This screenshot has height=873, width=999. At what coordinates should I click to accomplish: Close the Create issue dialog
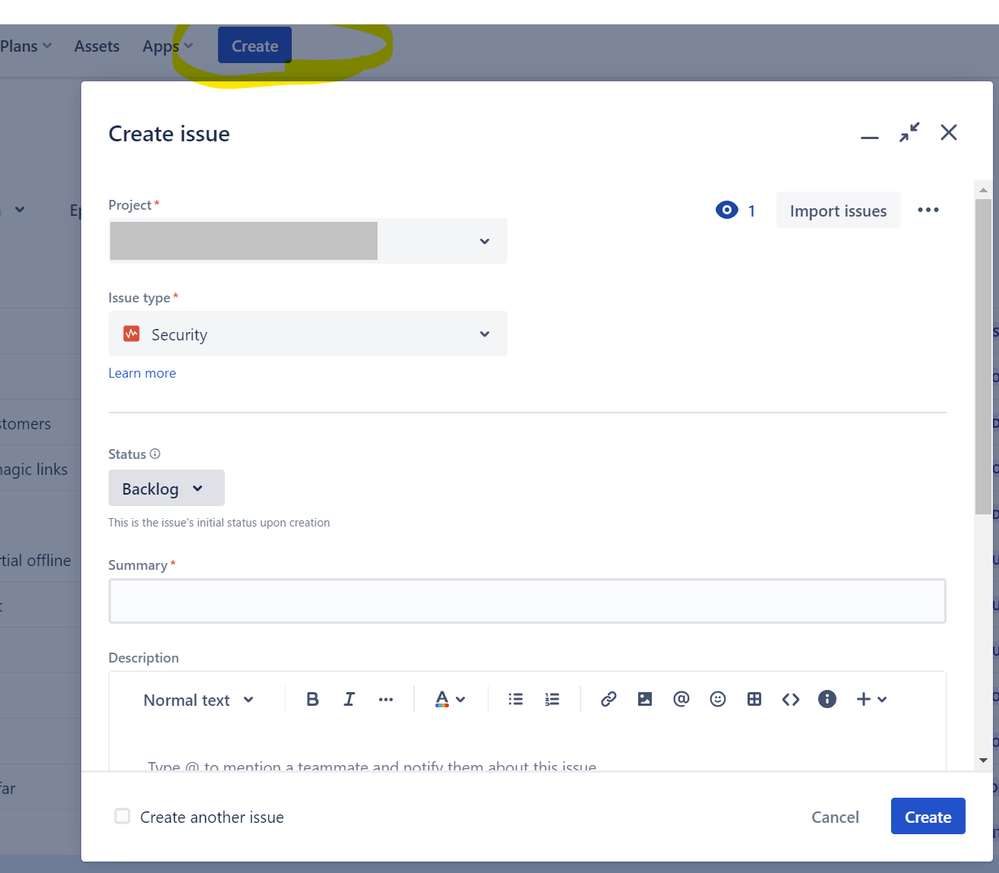[x=949, y=133]
